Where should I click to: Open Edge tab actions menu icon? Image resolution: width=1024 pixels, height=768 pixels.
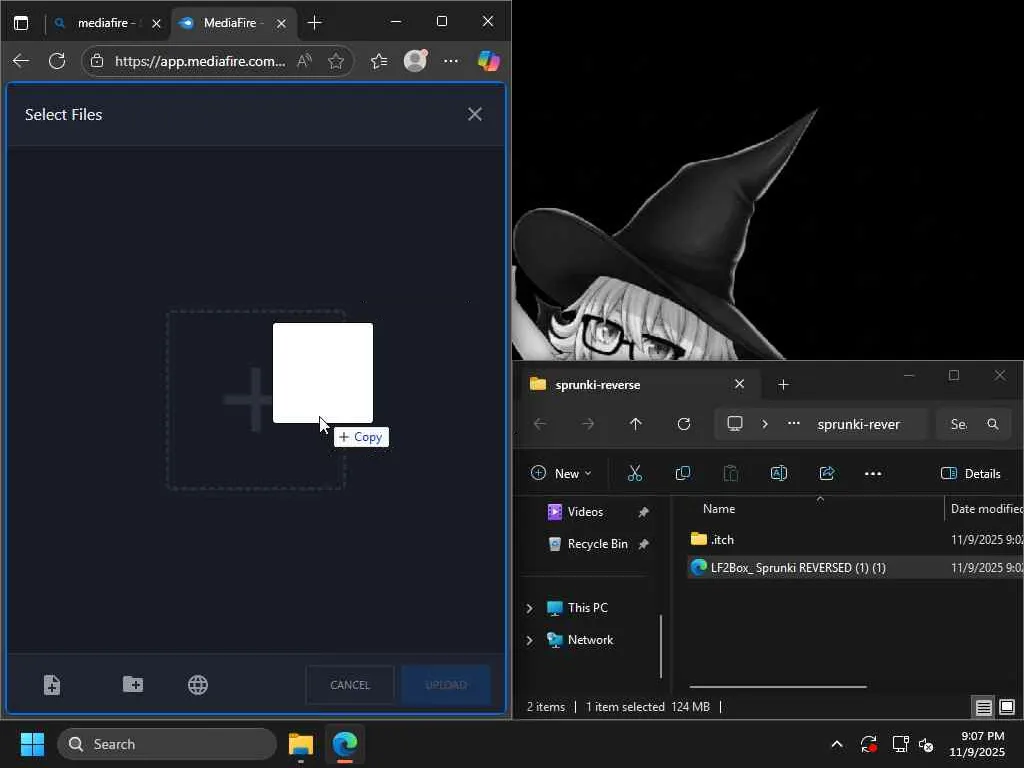tap(21, 23)
